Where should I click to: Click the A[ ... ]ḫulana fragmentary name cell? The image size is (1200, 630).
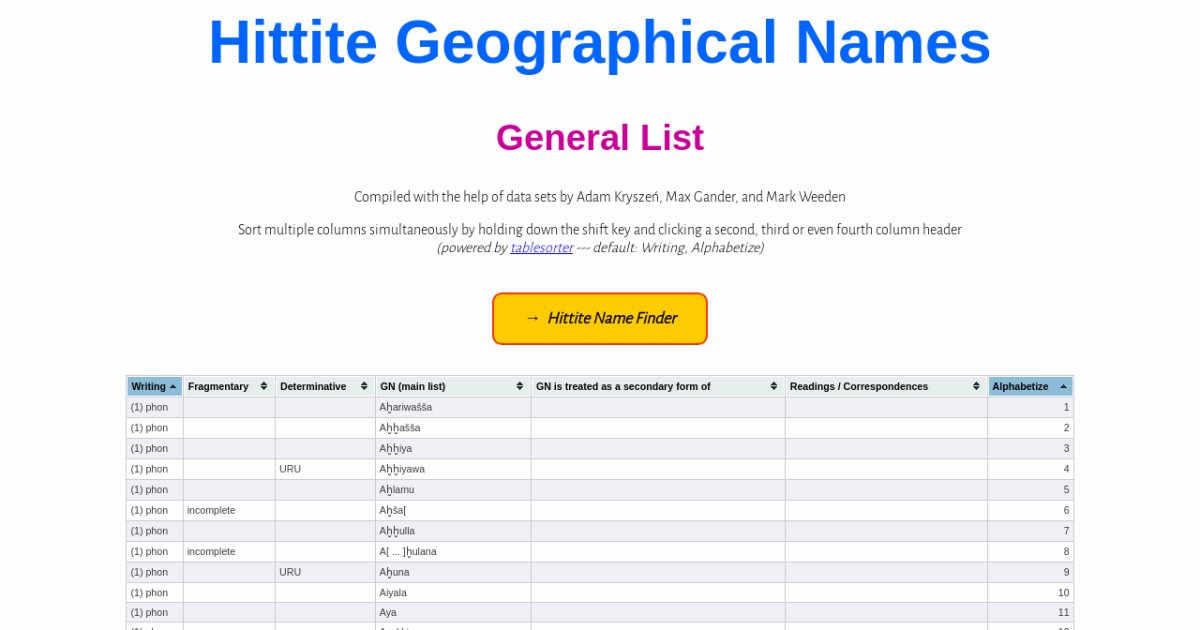click(407, 552)
